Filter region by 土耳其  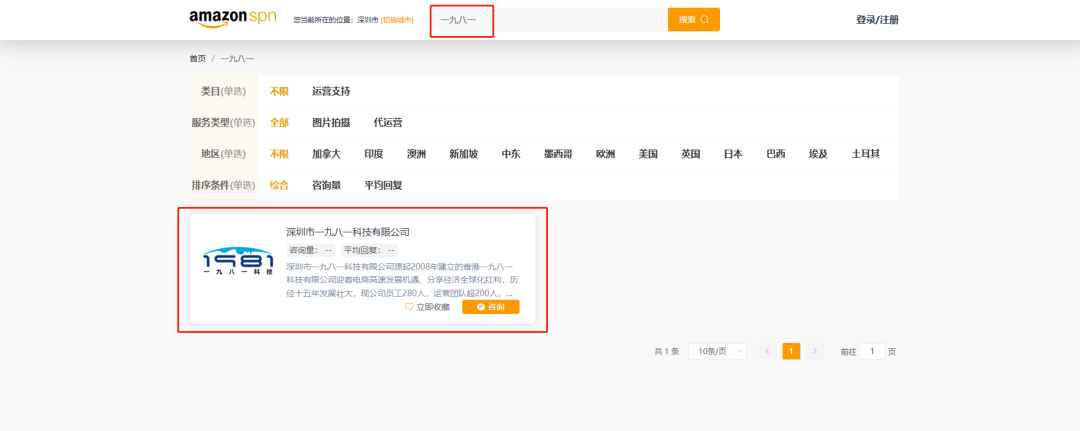coord(866,154)
